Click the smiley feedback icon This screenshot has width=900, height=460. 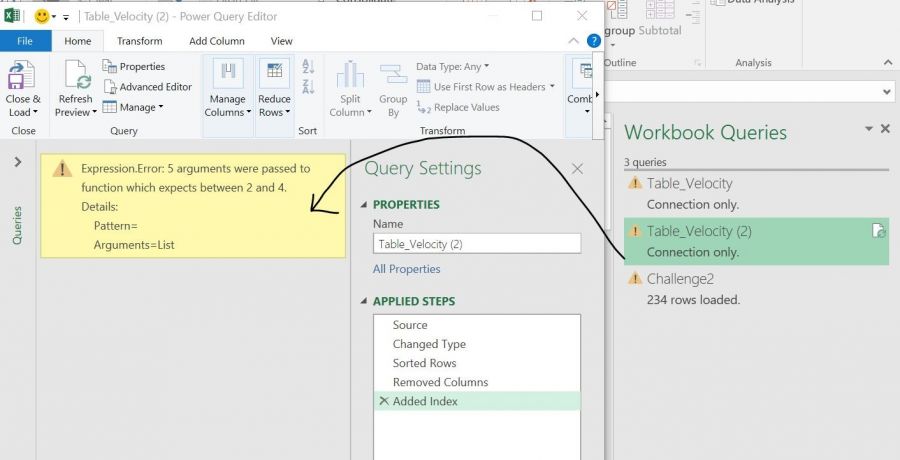[42, 16]
